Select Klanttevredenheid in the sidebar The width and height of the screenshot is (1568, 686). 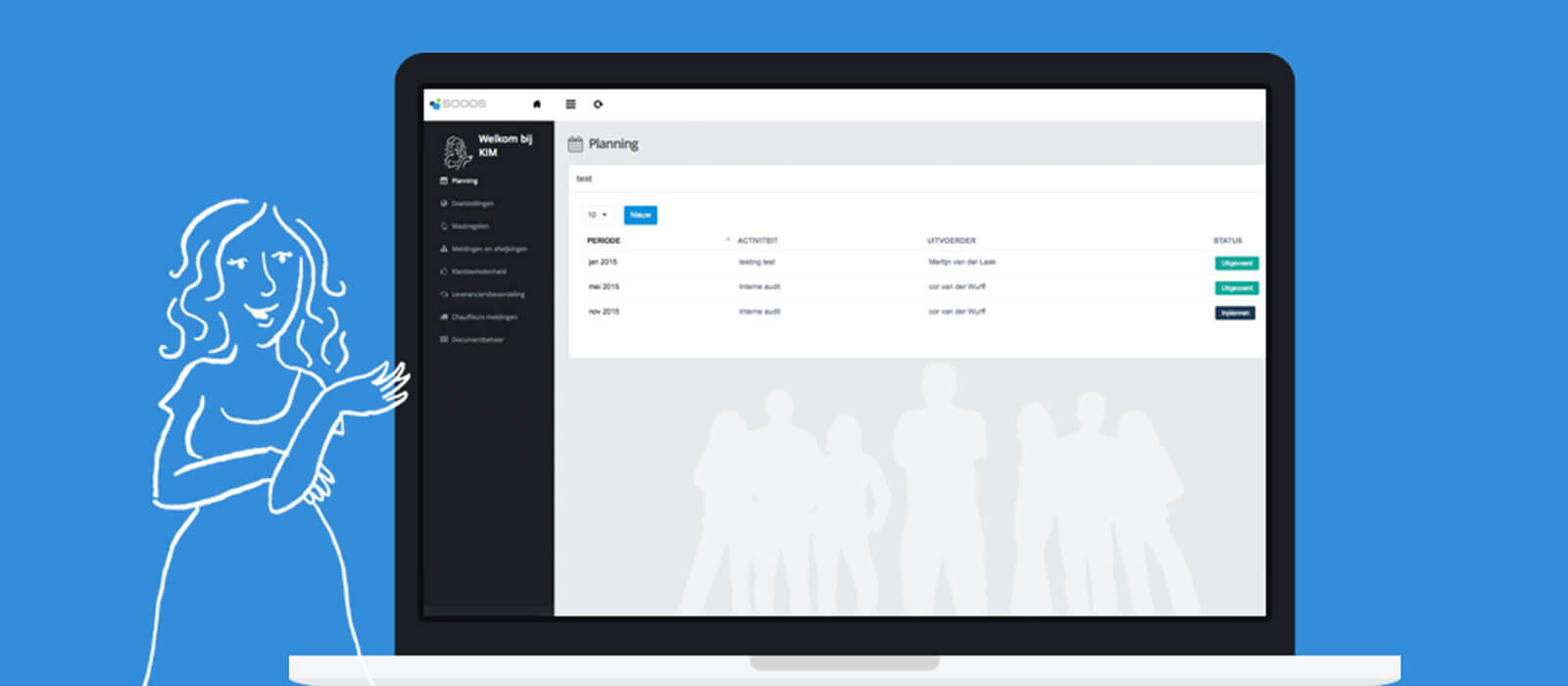pos(478,271)
